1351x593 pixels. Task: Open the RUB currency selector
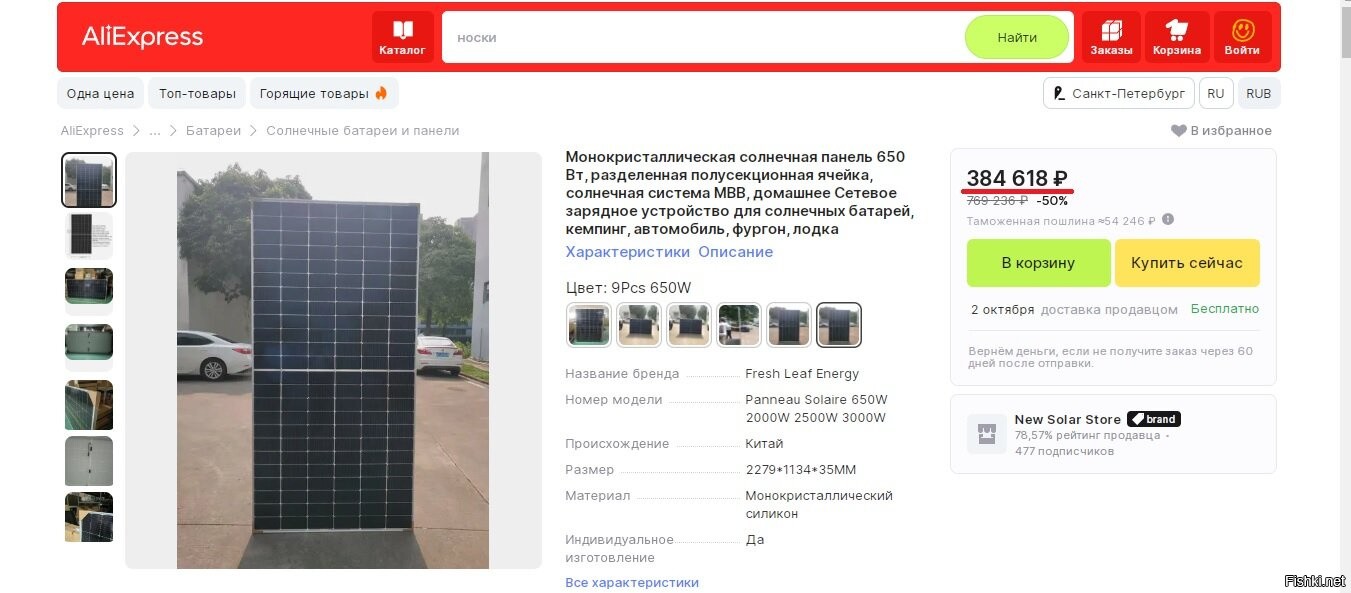[x=1259, y=93]
